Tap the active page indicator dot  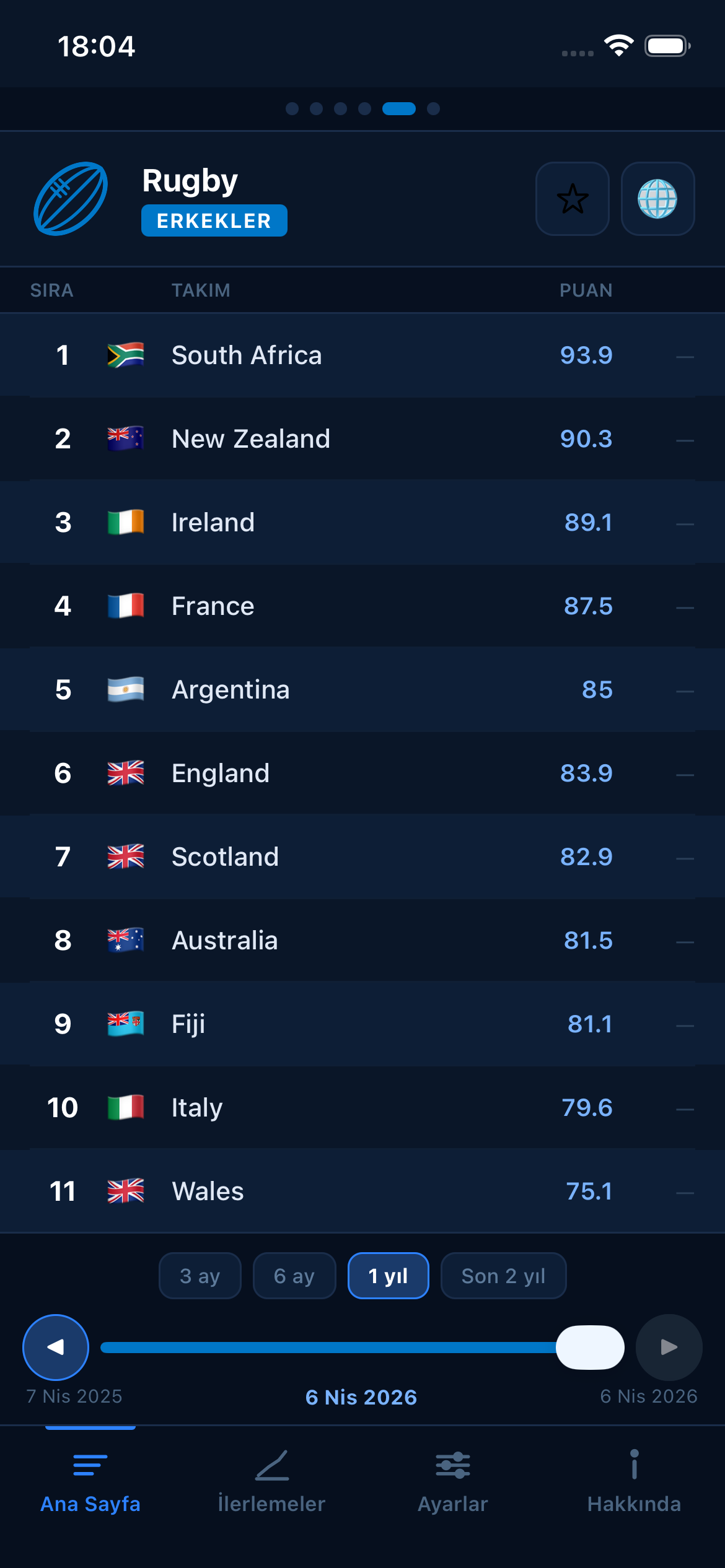(x=400, y=108)
